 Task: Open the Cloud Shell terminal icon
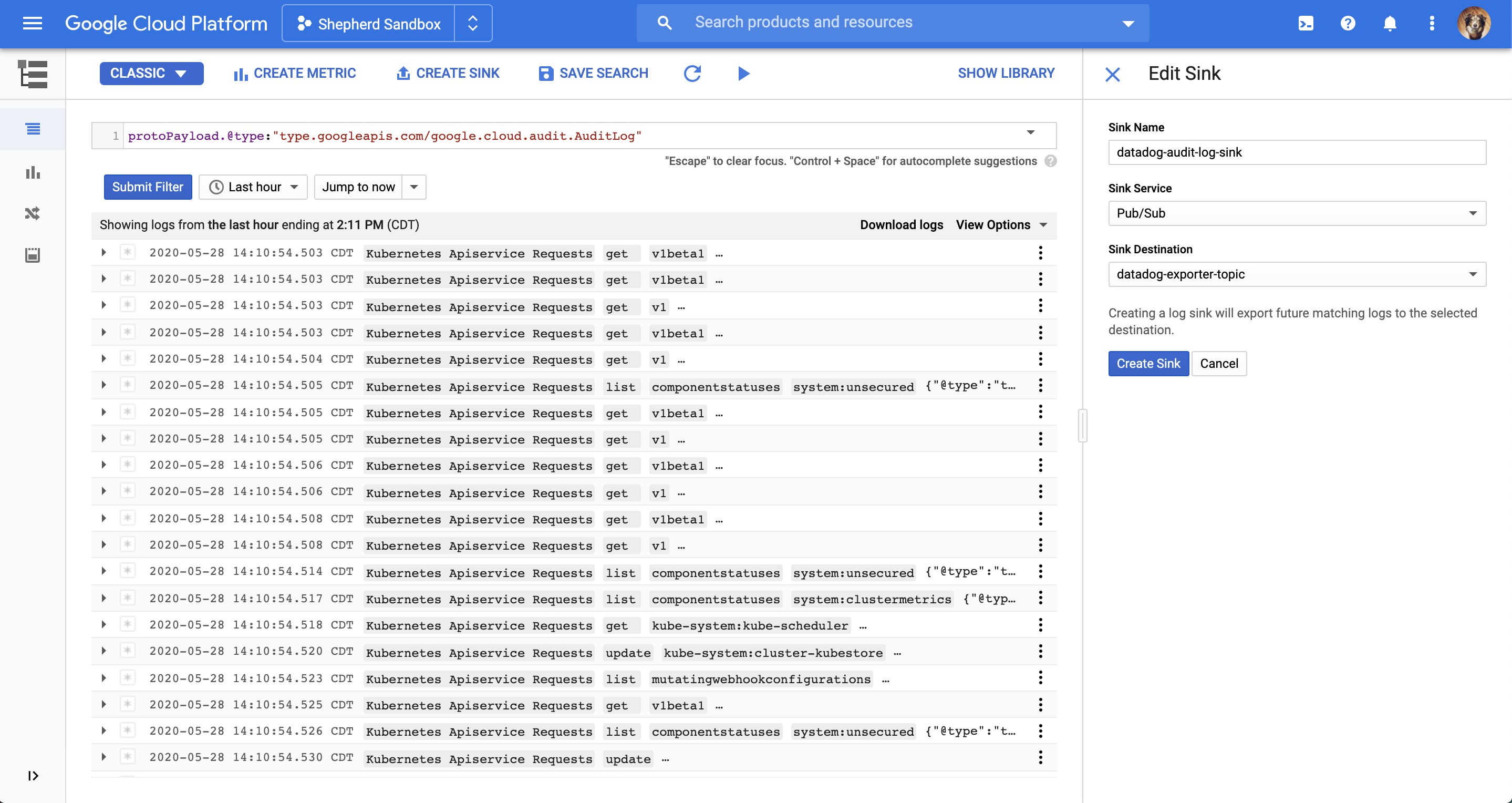tap(1306, 24)
